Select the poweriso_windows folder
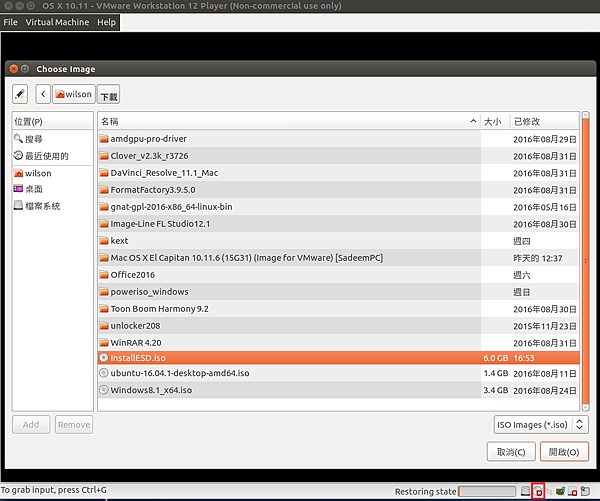600x501 pixels. coord(338,292)
